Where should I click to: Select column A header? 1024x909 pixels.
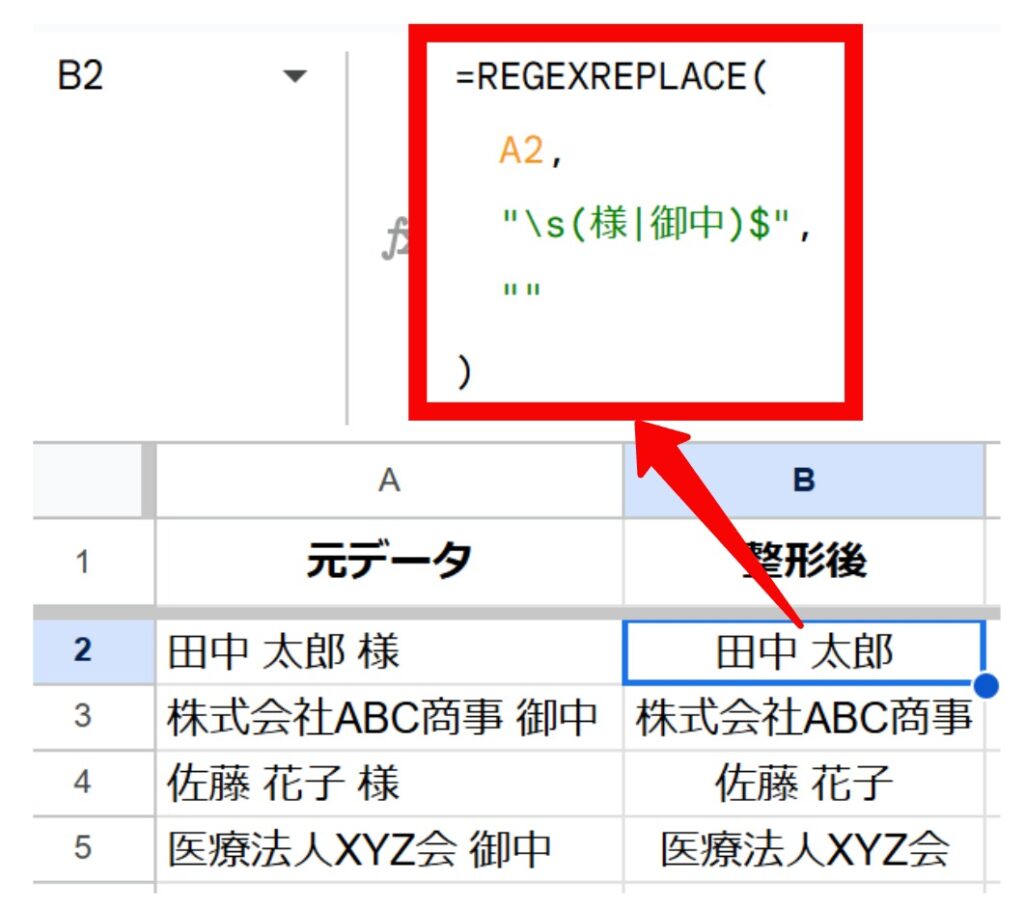pyautogui.click(x=389, y=480)
